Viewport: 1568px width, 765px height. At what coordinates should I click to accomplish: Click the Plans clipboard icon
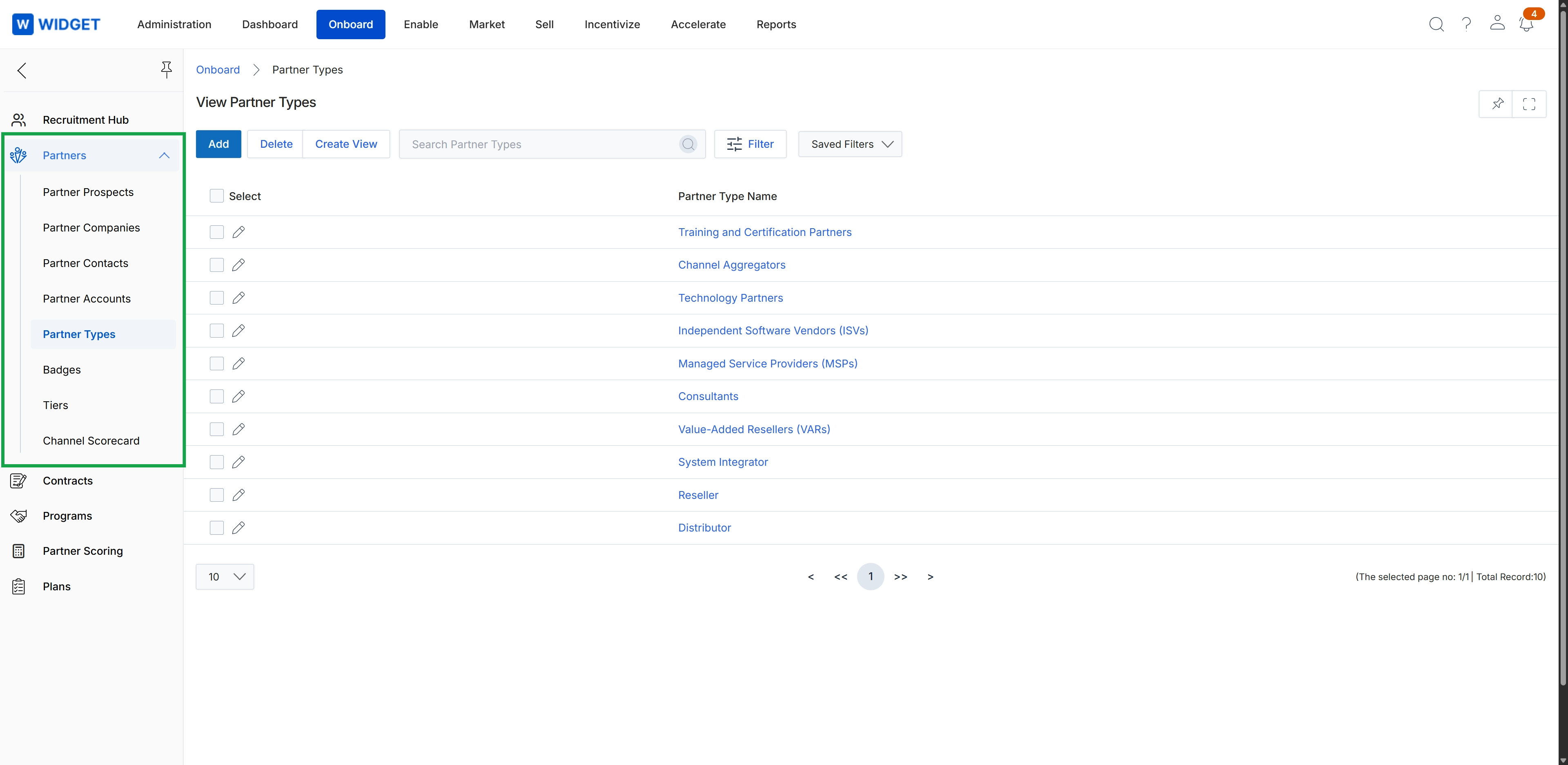[x=19, y=586]
